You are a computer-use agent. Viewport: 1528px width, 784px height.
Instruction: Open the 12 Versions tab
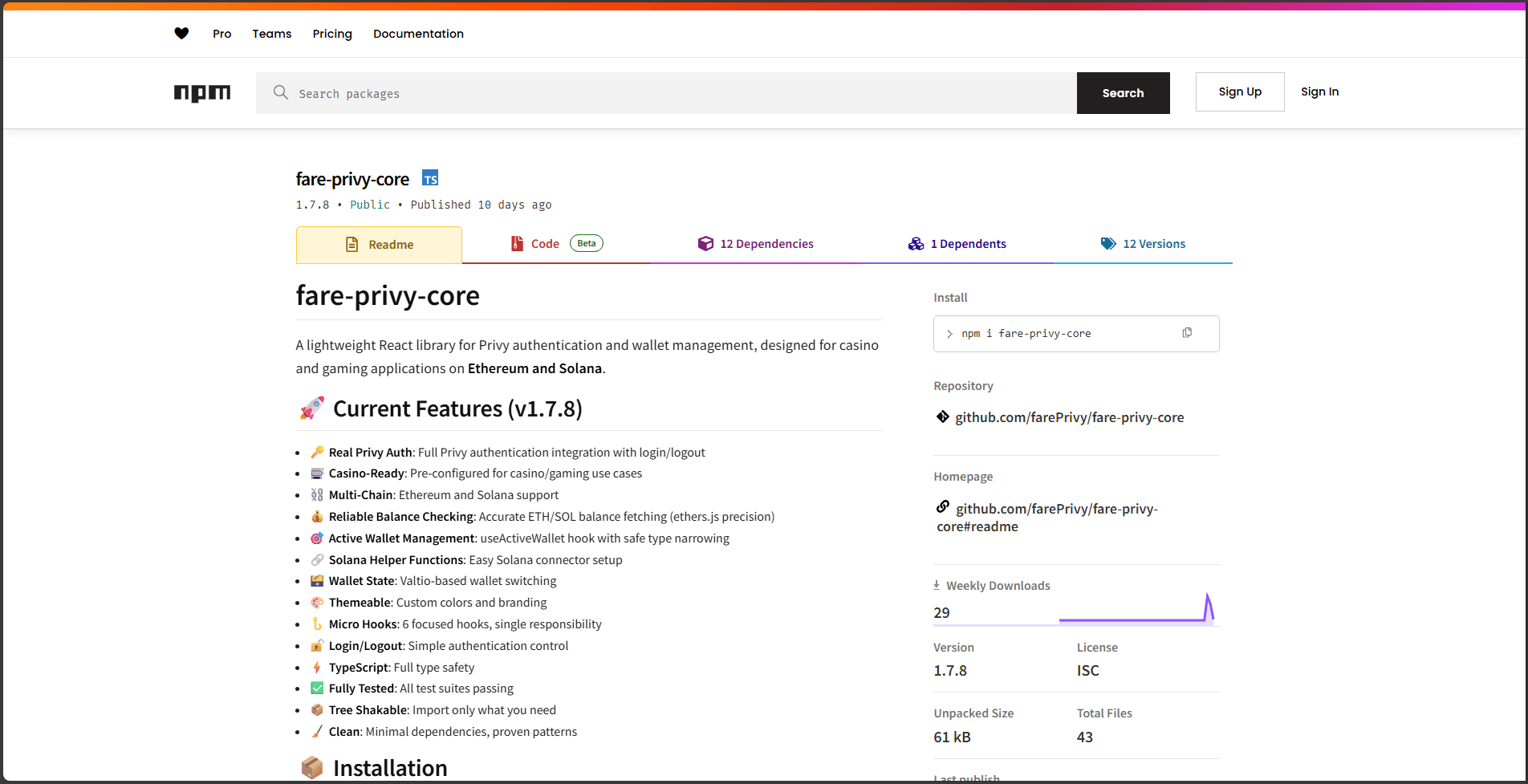pos(1143,244)
